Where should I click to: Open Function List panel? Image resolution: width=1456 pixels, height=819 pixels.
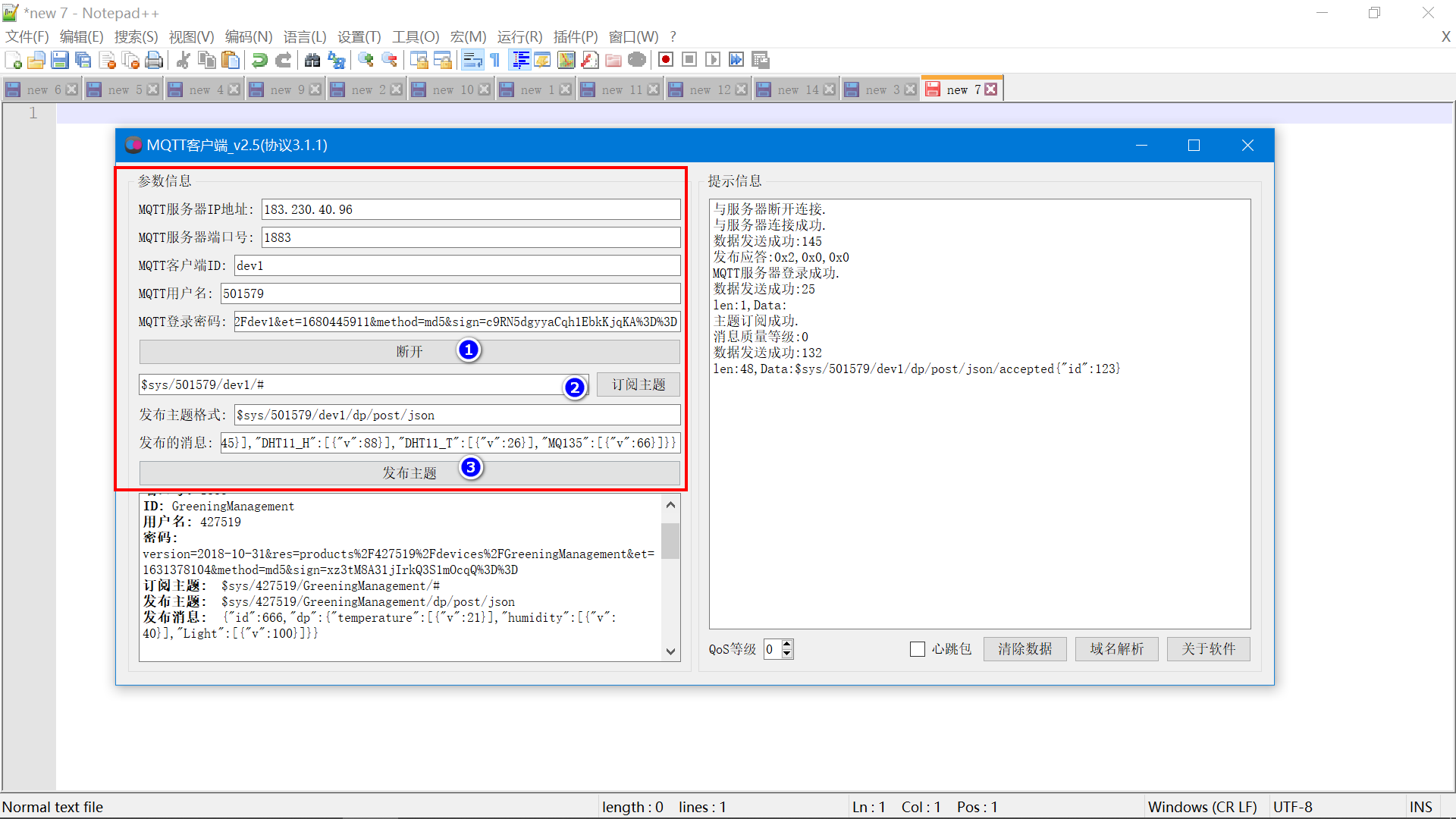click(590, 60)
